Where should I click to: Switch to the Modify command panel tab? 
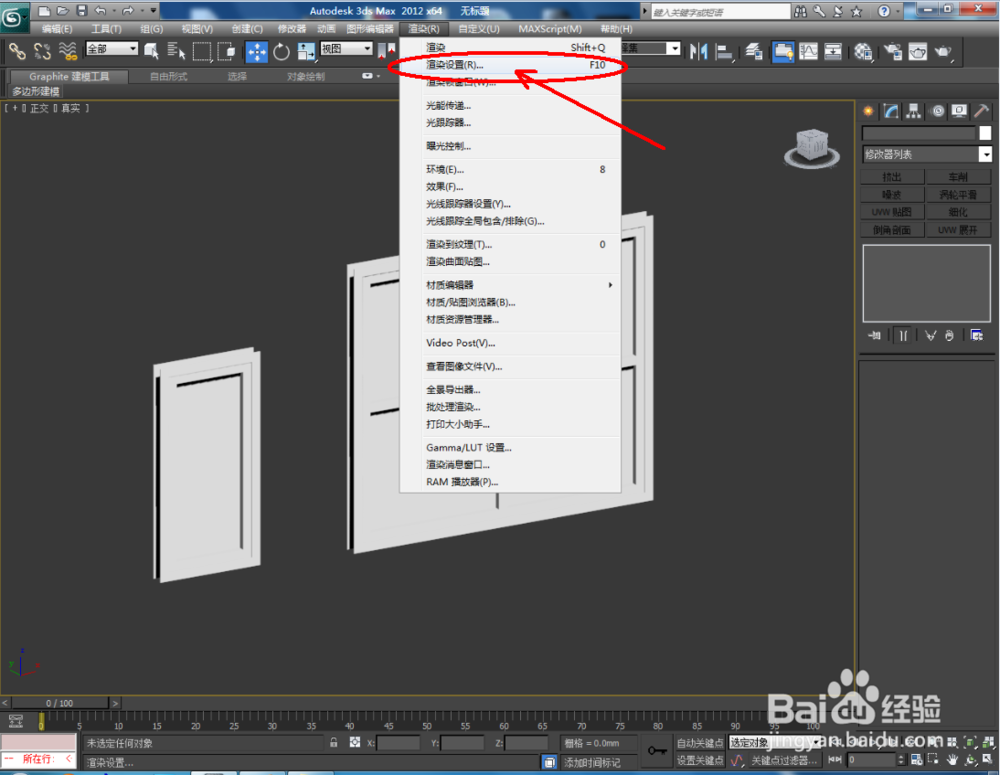click(x=891, y=112)
